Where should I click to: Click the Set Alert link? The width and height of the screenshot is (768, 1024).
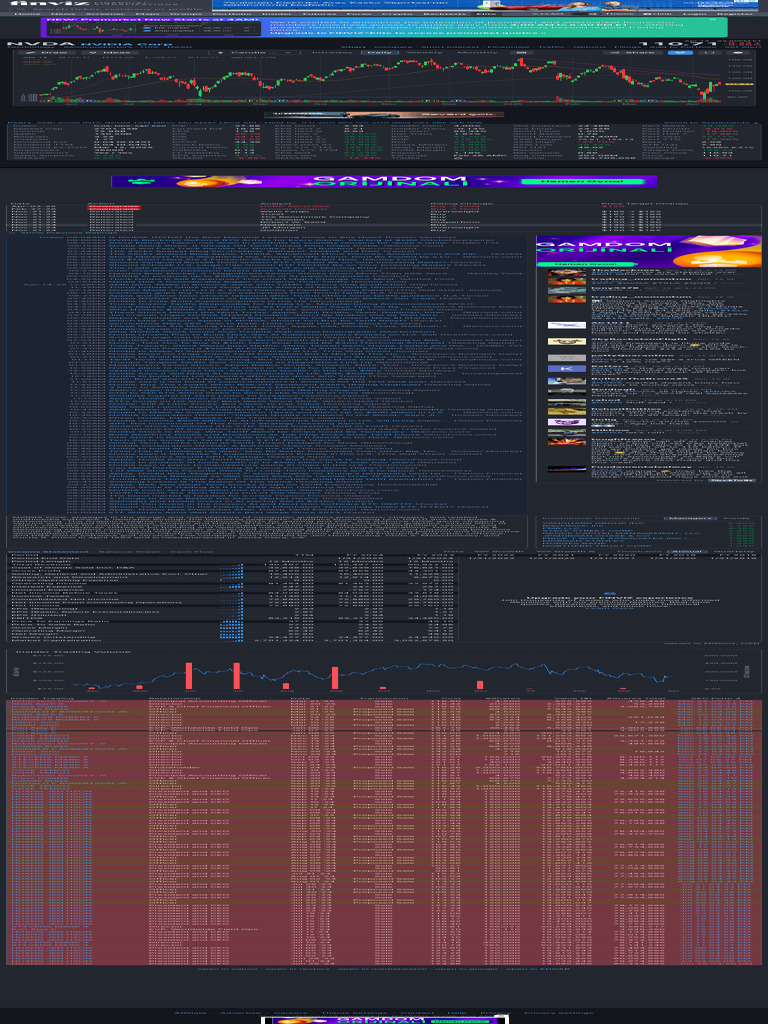point(743,46)
